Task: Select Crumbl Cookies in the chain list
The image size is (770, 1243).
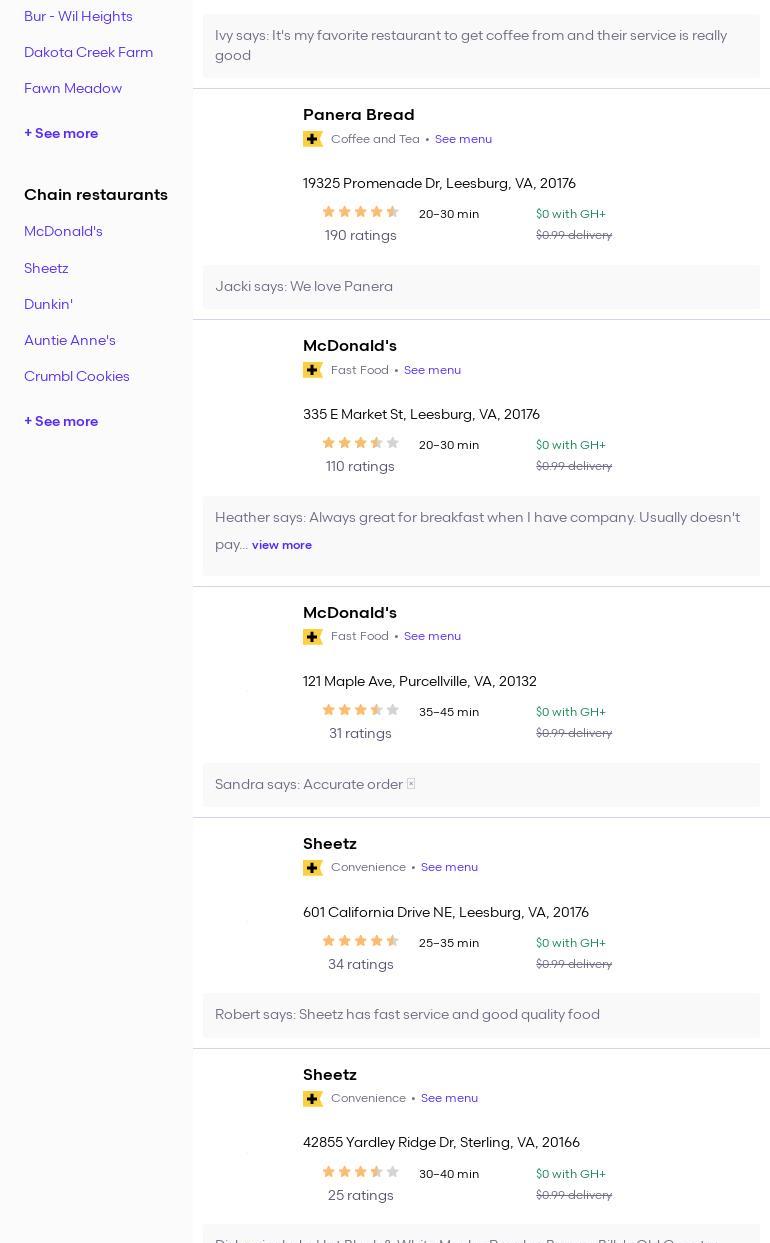Action: [x=77, y=376]
